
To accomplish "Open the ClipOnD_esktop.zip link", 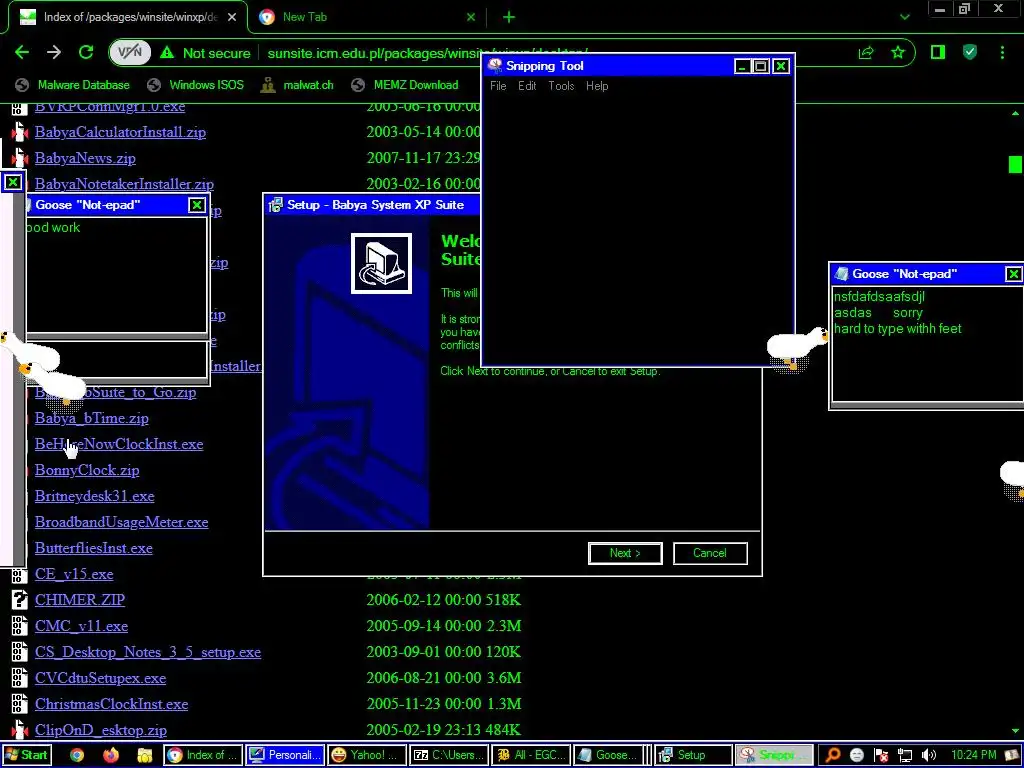I will point(101,731).
